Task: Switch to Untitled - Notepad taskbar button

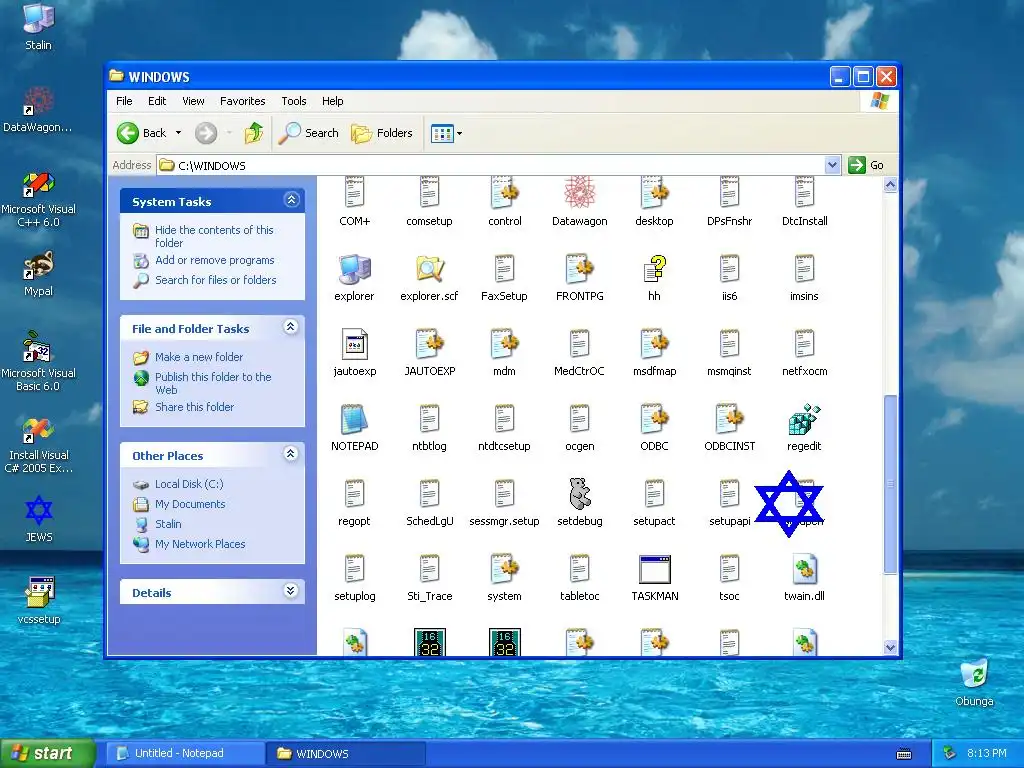Action: click(186, 753)
